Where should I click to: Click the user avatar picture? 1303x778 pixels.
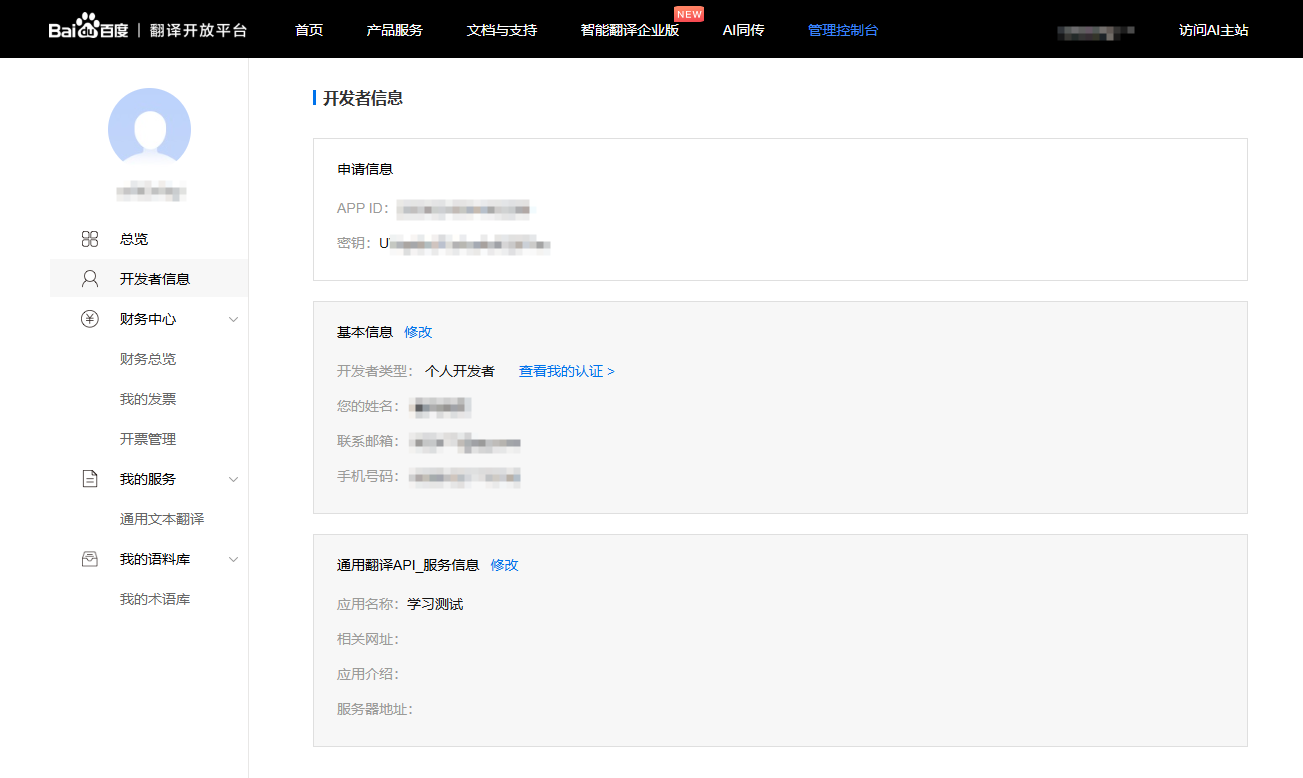[x=149, y=129]
